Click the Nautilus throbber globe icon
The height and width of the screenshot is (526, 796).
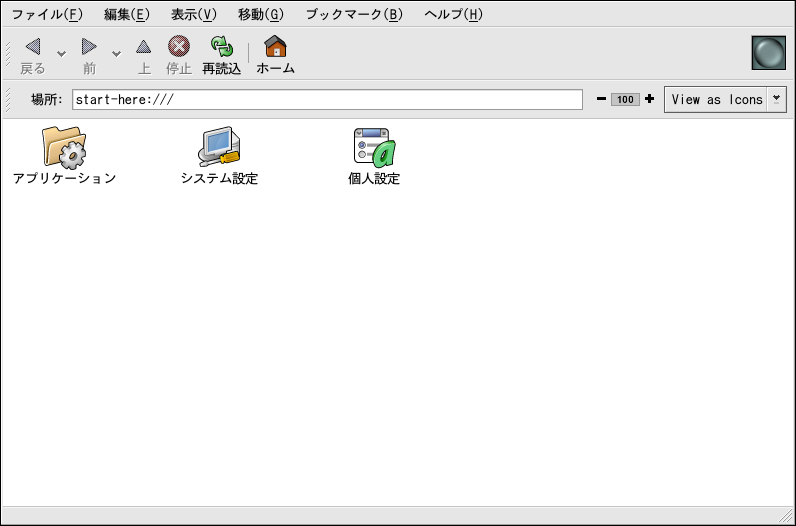pos(768,53)
